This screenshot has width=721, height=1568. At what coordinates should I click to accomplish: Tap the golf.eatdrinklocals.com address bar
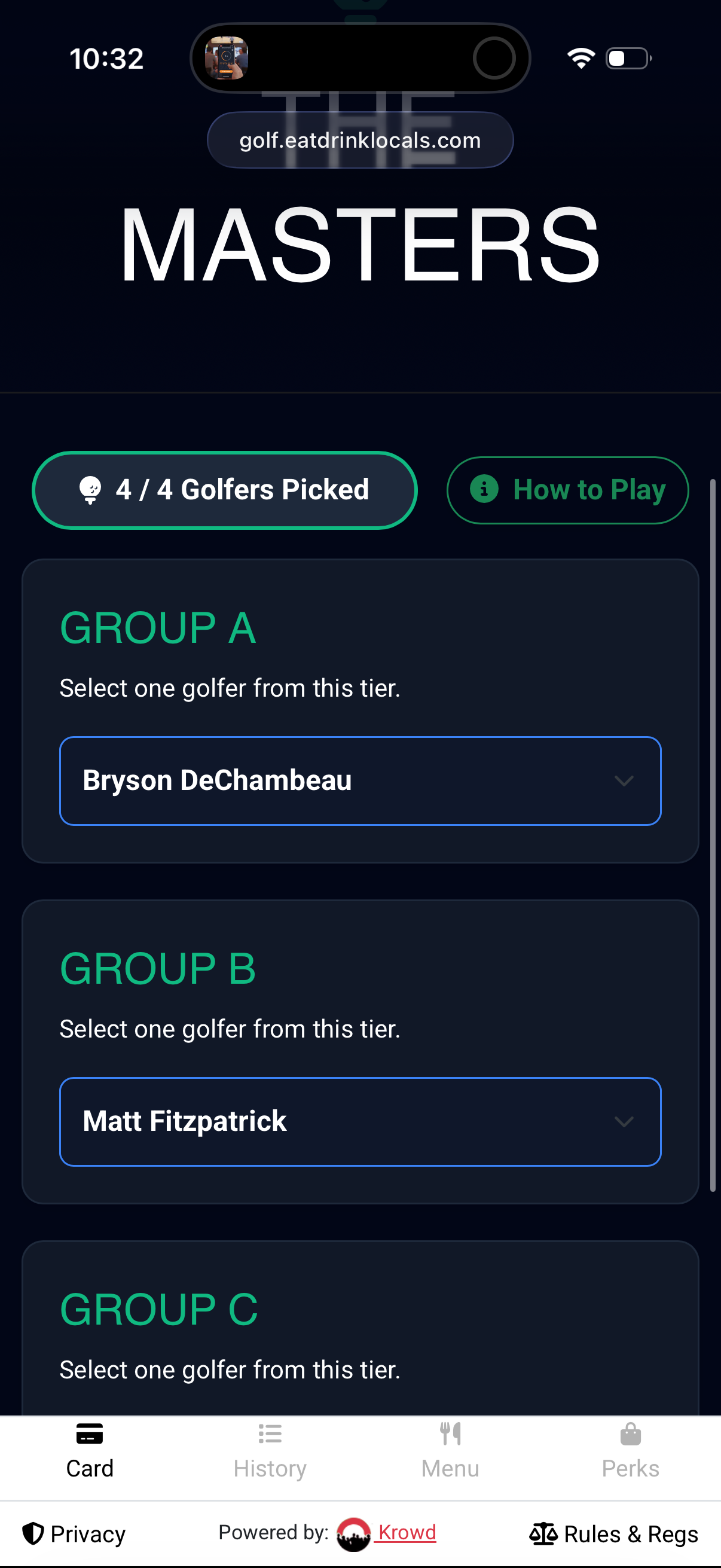click(360, 140)
